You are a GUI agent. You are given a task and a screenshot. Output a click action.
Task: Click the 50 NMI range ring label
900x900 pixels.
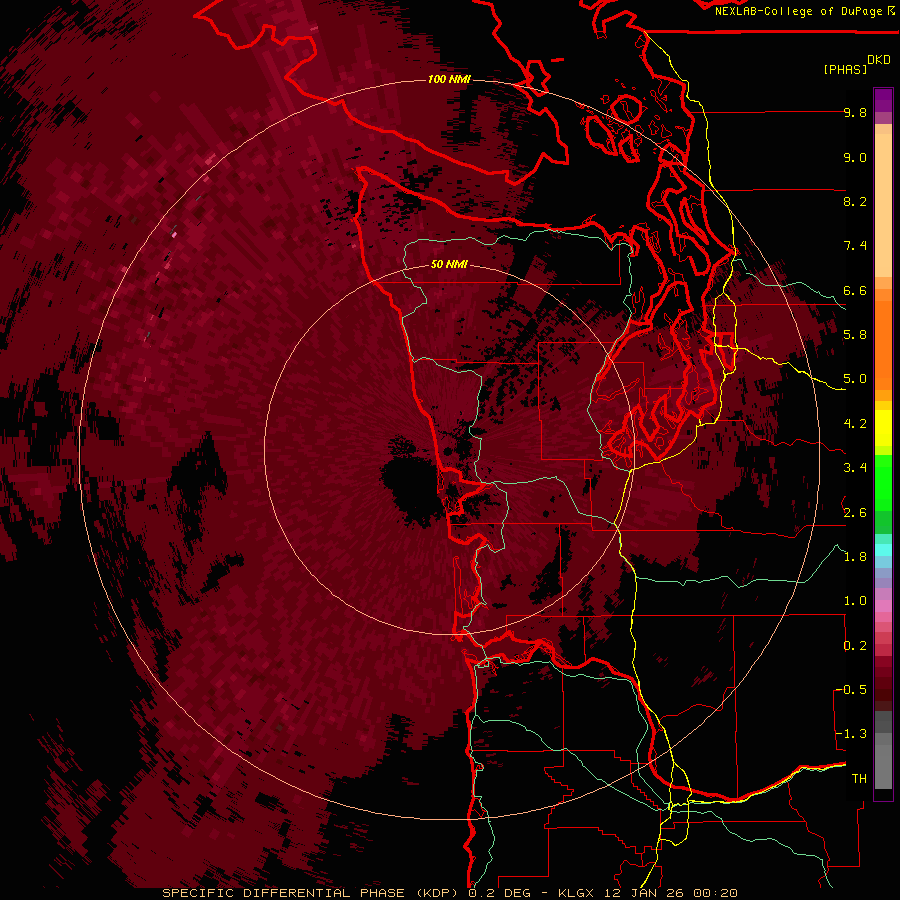[x=449, y=265]
